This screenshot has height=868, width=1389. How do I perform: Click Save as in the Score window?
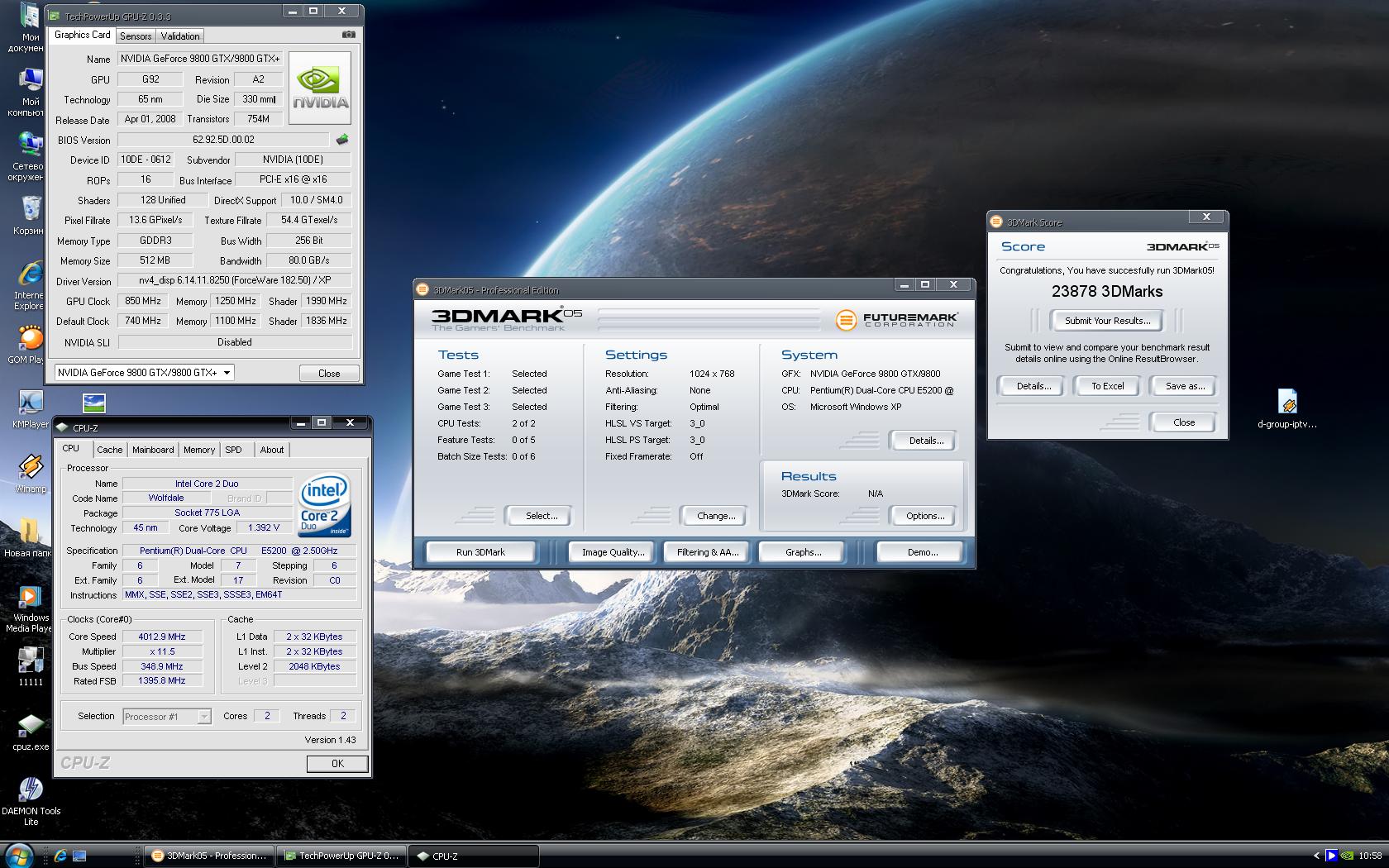point(1185,386)
